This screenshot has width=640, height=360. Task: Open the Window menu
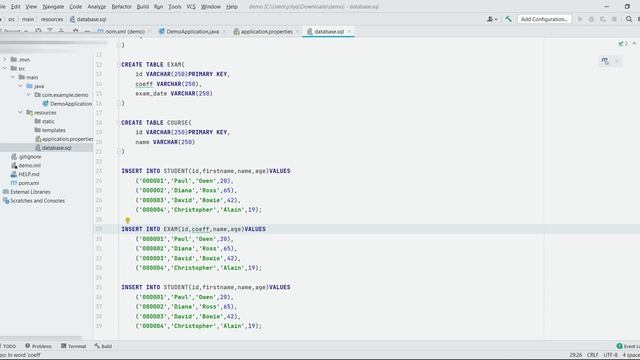pos(211,7)
